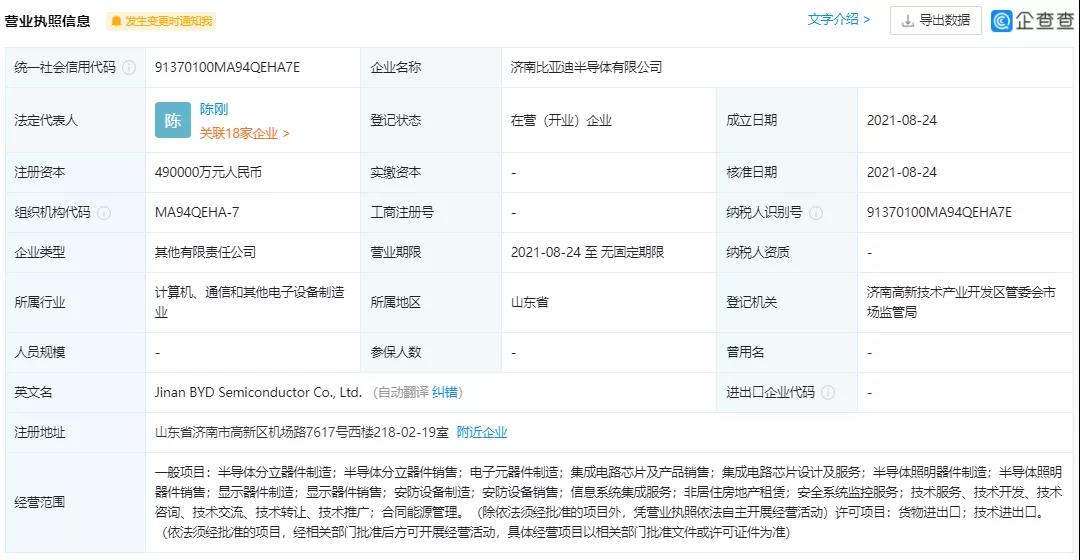Click 人员规模 field label
The height and width of the screenshot is (560, 1080).
pos(39,353)
